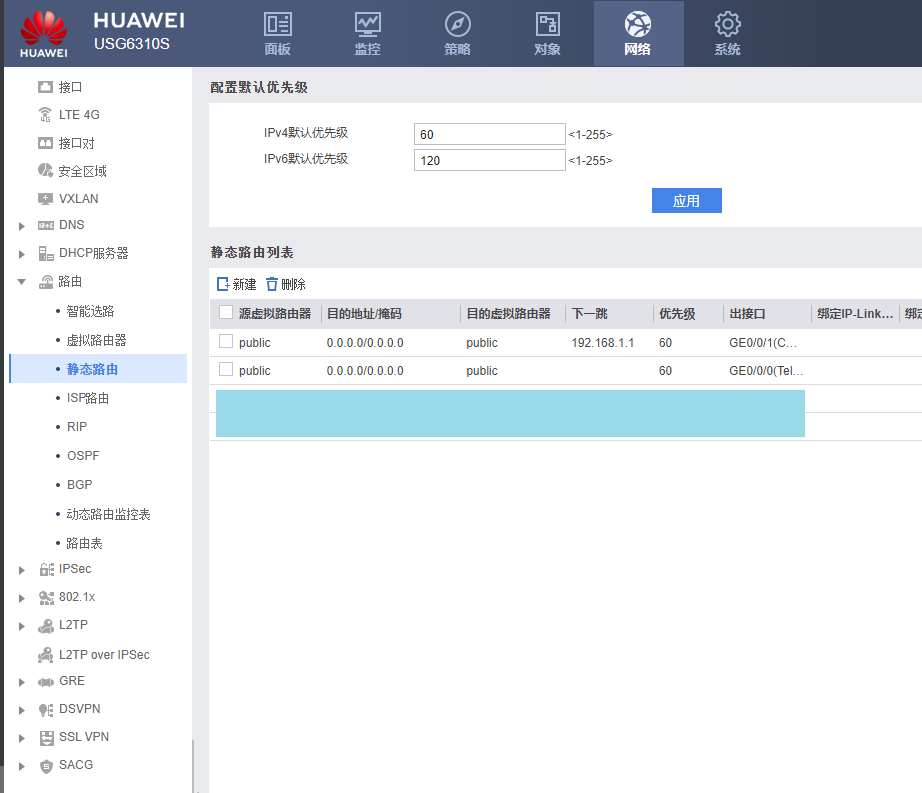The width and height of the screenshot is (922, 793).
Task: Select OSPF in the routing menu
Action: click(x=83, y=456)
